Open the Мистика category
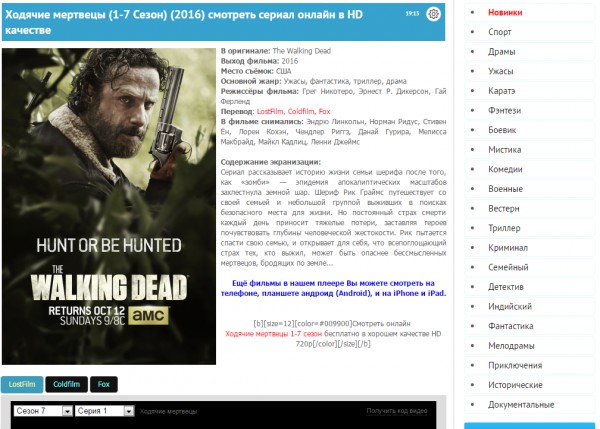 504,150
